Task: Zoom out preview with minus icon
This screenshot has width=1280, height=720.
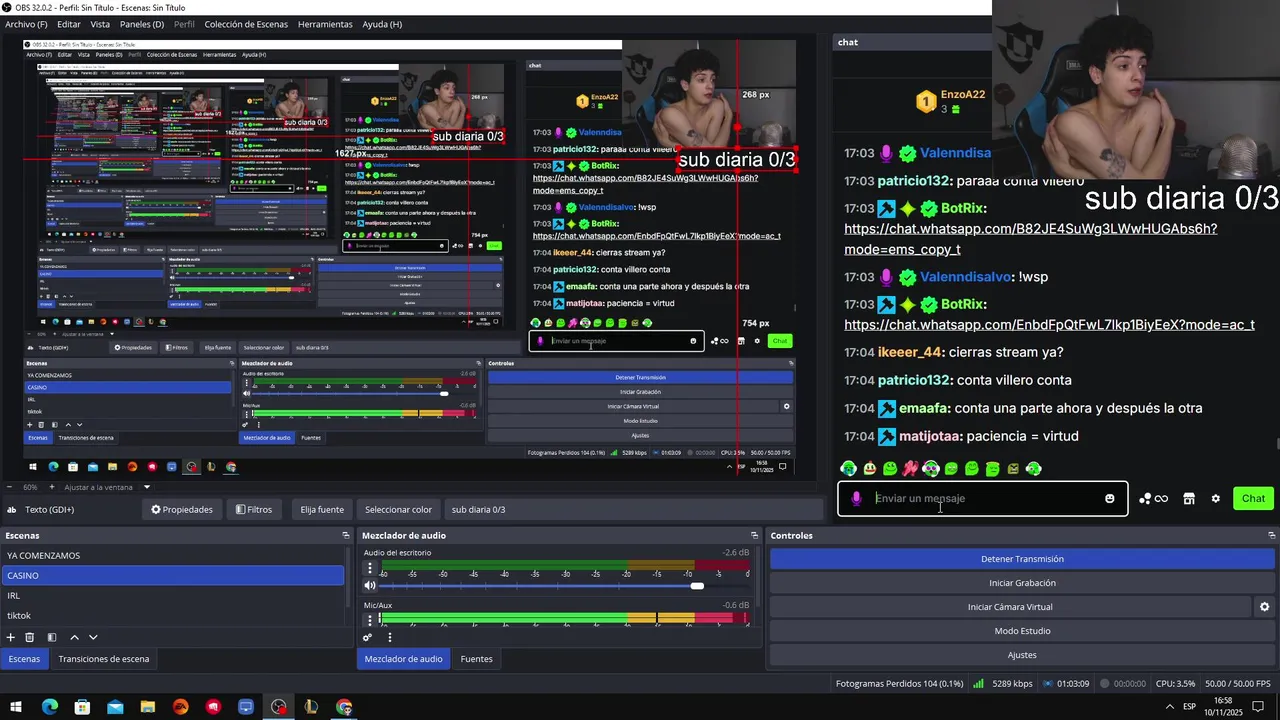Action: pos(10,487)
